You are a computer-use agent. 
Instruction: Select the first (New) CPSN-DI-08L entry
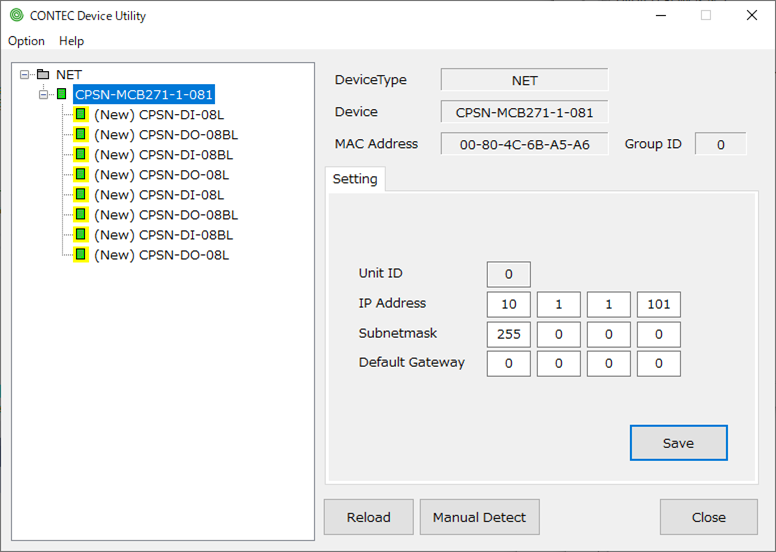pos(159,115)
